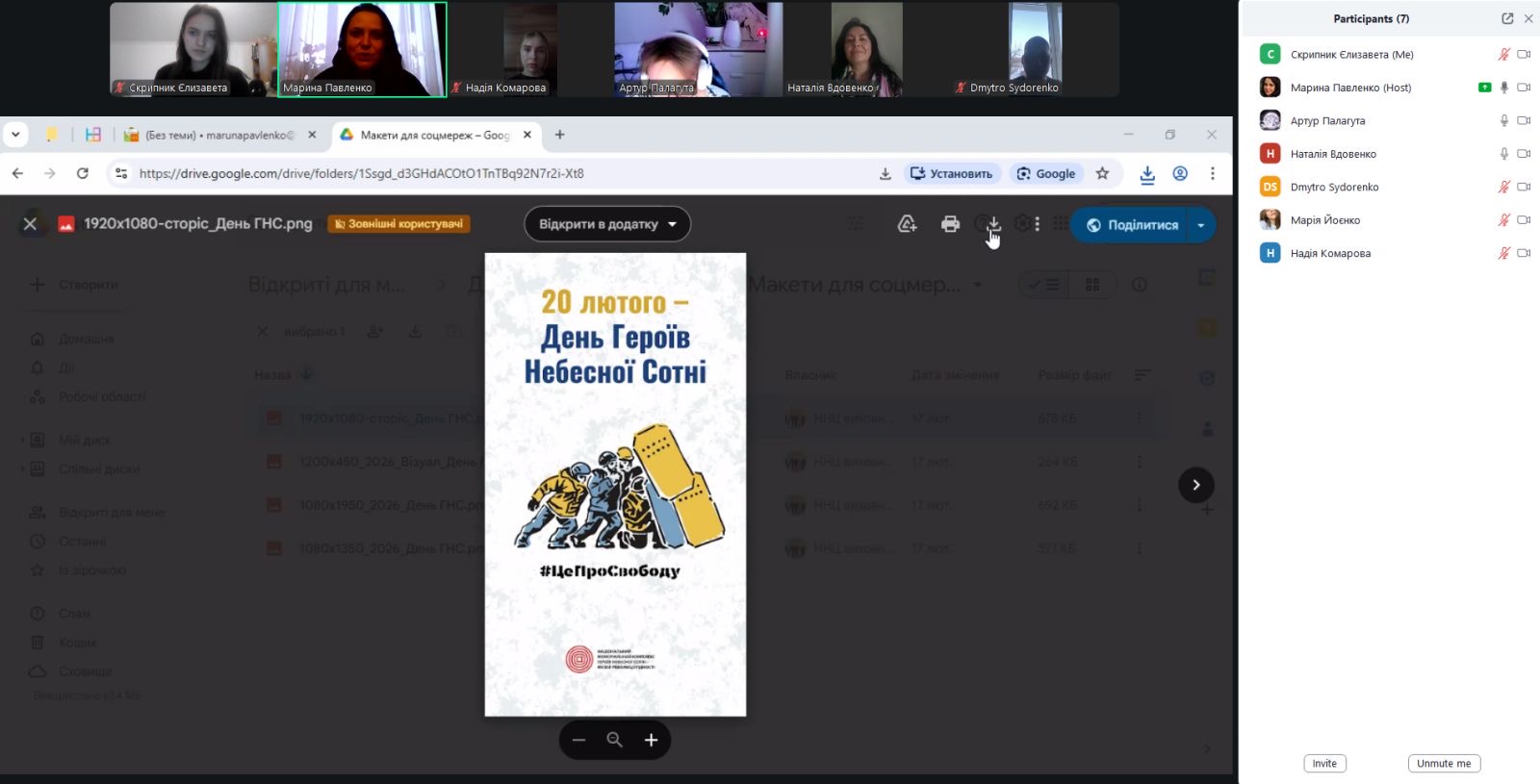
Task: Select the 'Макети для соцмереж' browser tab
Action: coord(433,136)
